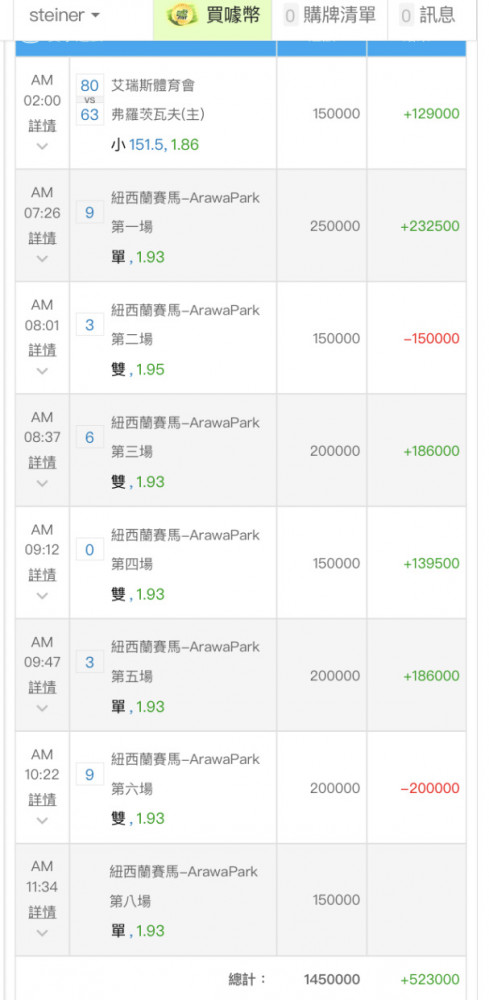Viewport: 489px width, 1000px height.
Task: Click result number 3 of 第二場
Action: [x=89, y=325]
